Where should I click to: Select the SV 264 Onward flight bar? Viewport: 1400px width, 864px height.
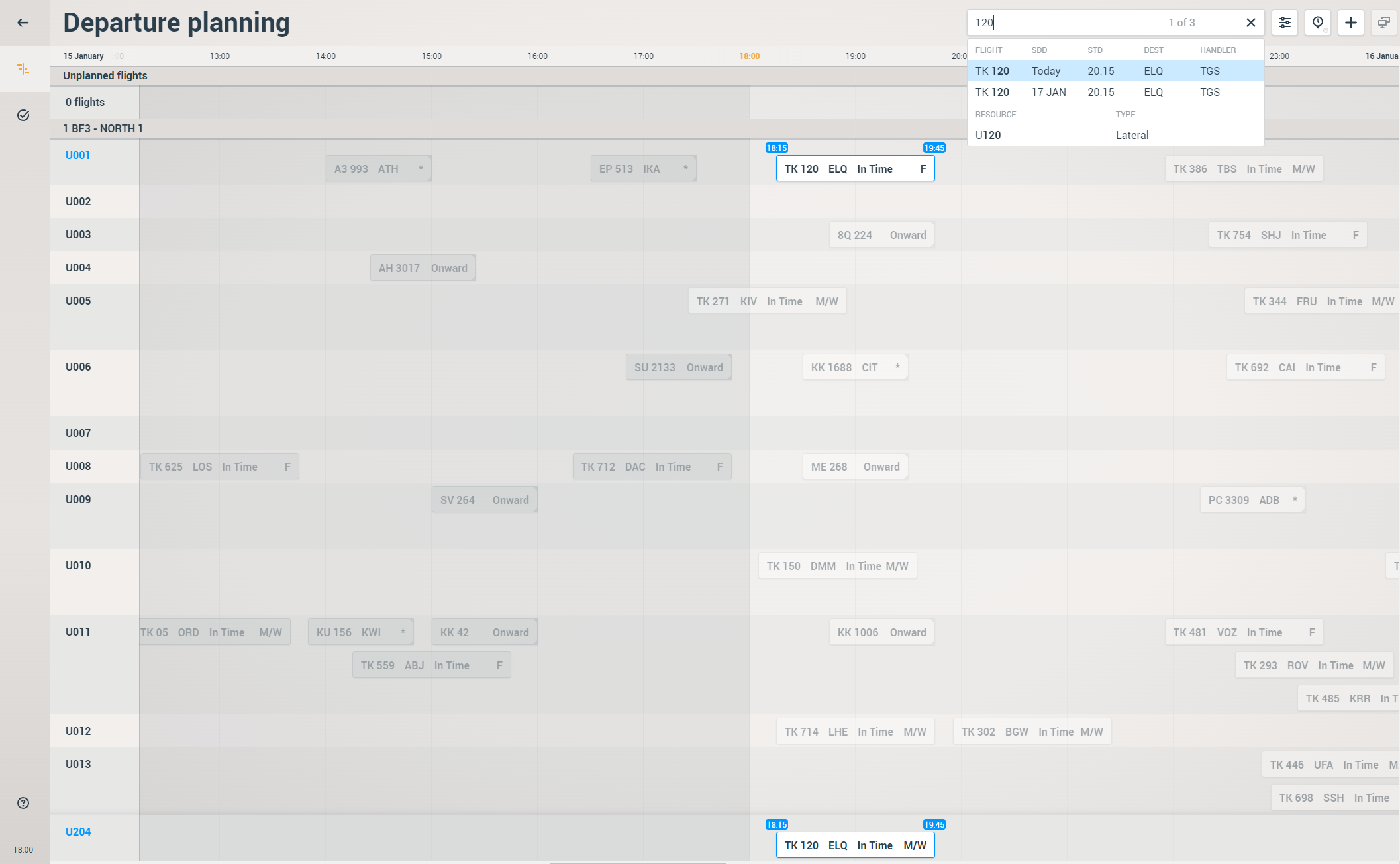click(x=485, y=500)
